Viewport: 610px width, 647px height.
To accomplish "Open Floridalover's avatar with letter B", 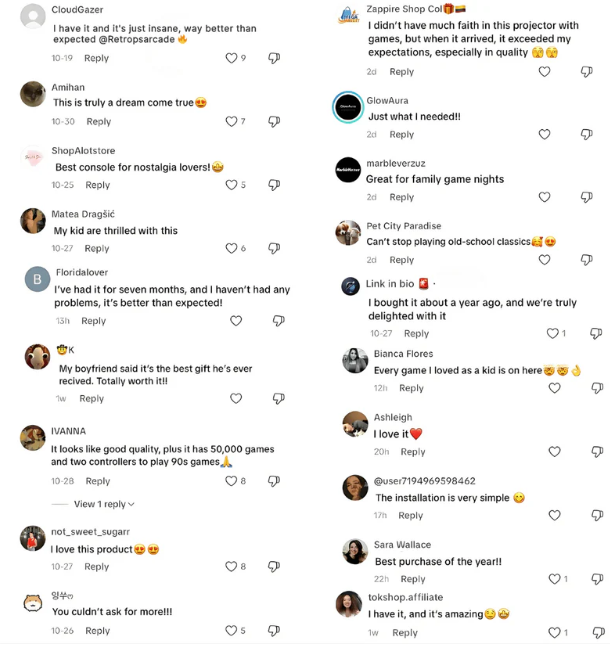I will tap(36, 279).
